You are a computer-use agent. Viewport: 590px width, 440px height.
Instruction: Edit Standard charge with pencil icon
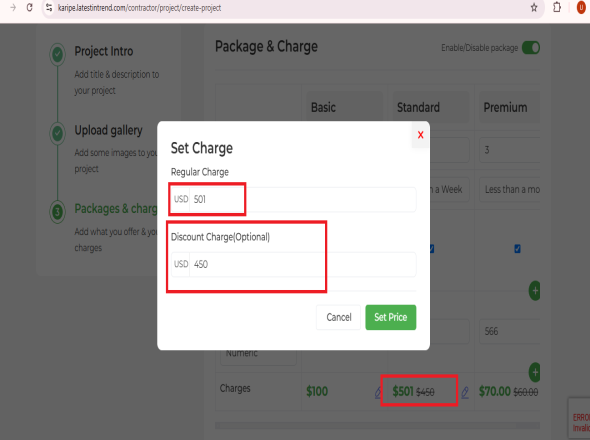(x=465, y=393)
